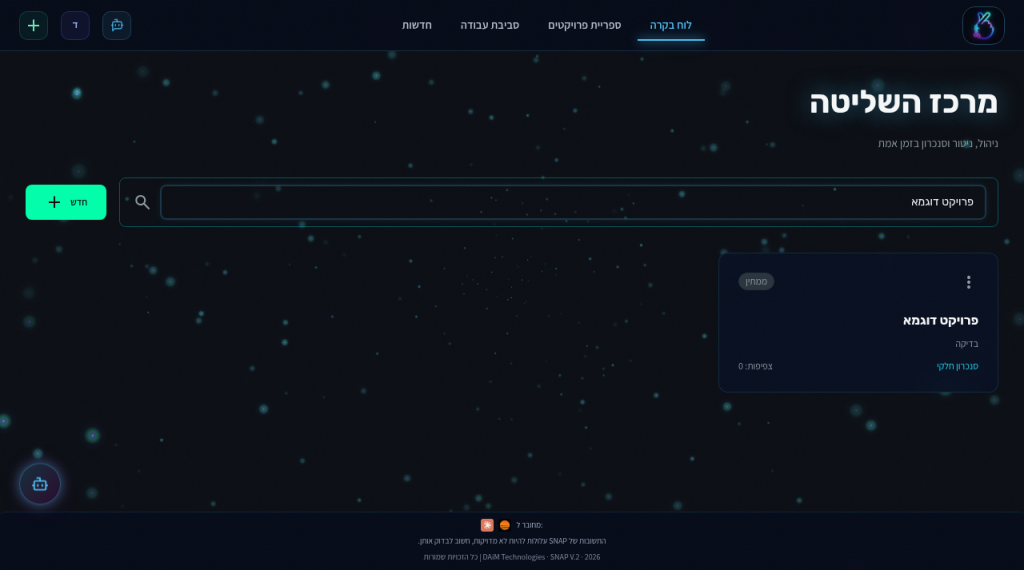Click the salmon starburst provider icon in footer

pyautogui.click(x=487, y=525)
